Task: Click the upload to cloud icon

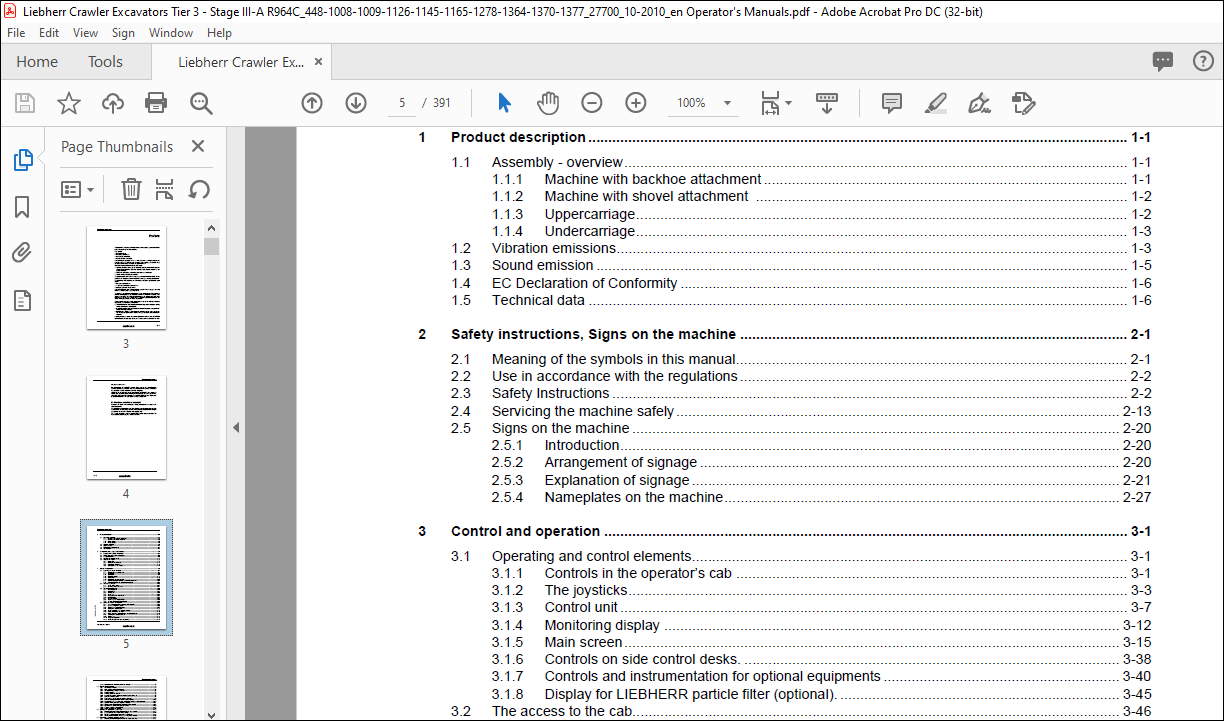Action: (x=112, y=103)
